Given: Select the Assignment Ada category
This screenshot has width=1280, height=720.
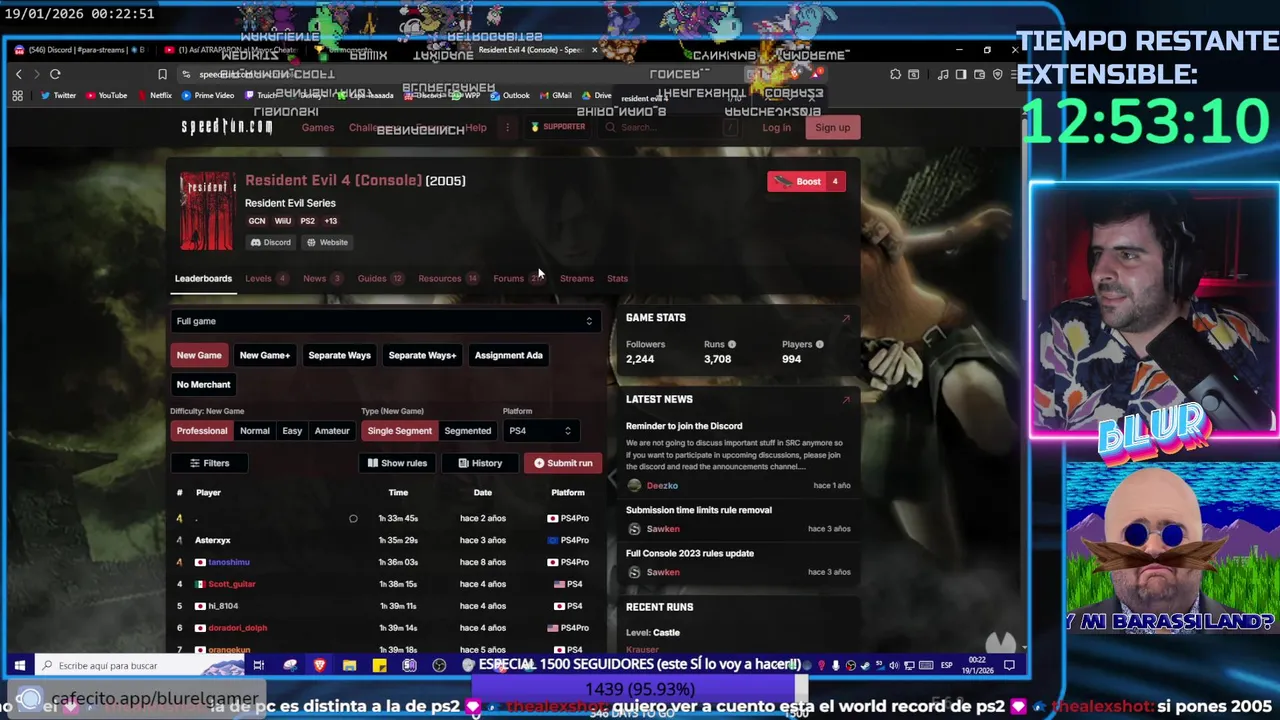Looking at the screenshot, I should point(508,355).
